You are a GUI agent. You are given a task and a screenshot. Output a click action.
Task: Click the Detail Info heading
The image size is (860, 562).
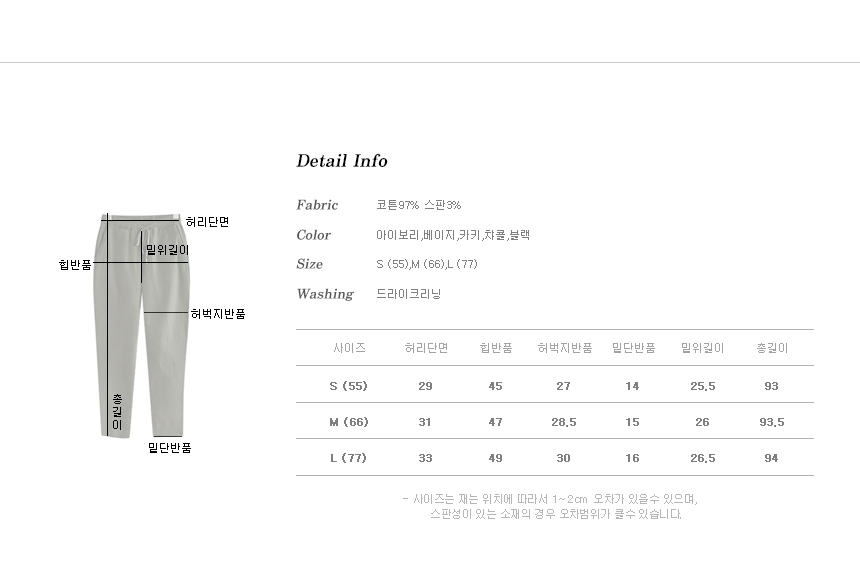click(x=342, y=161)
